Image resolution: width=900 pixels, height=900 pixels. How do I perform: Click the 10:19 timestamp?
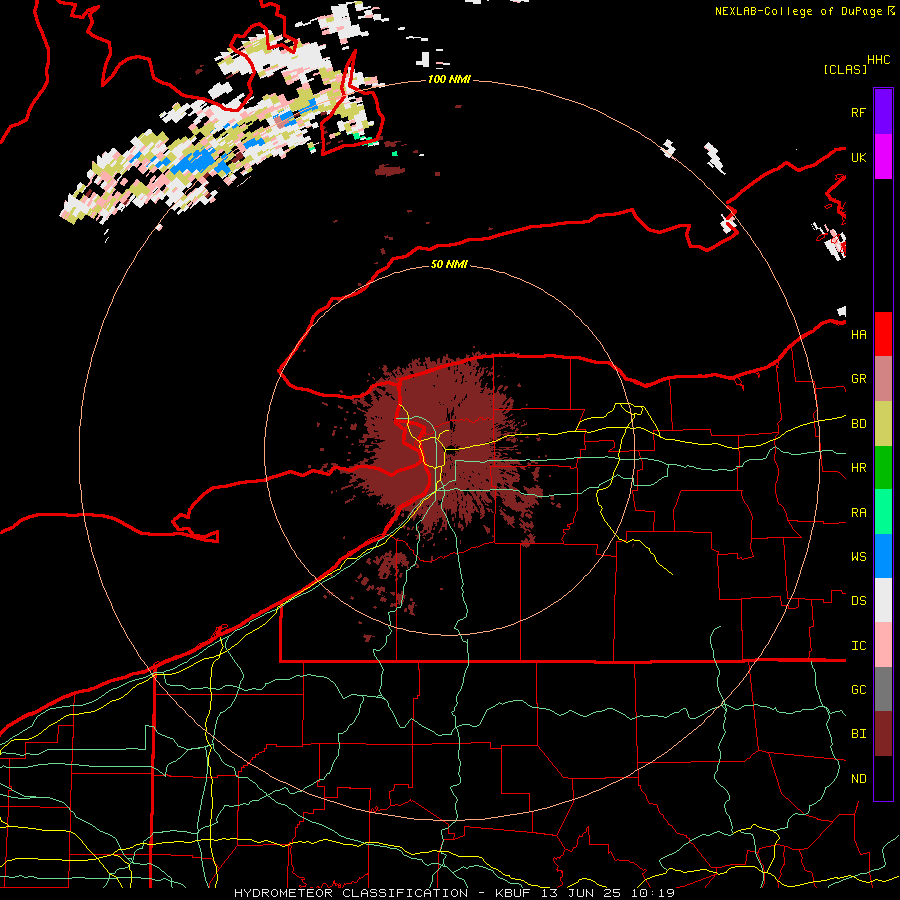tap(652, 893)
